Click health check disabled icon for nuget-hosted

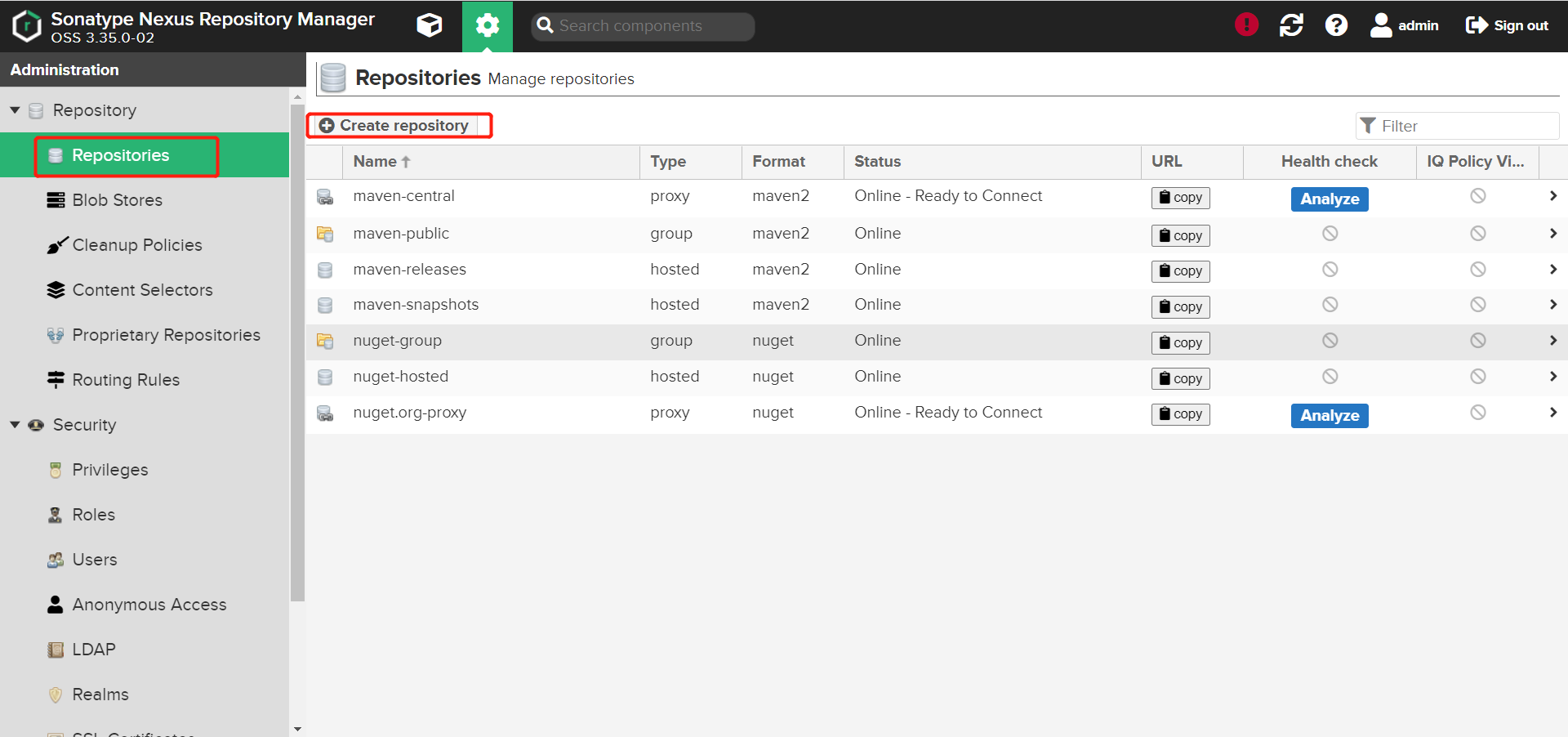point(1330,377)
